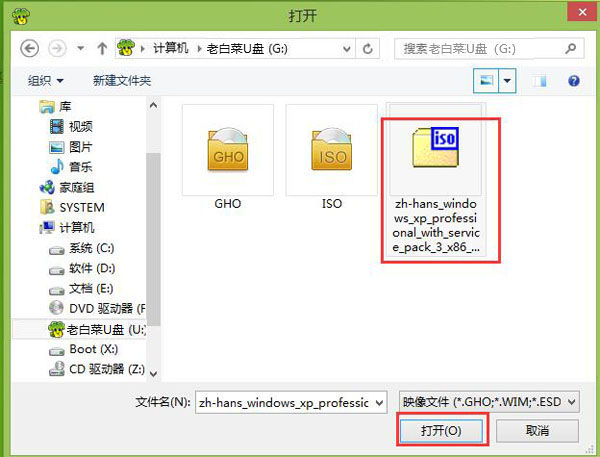Select the ISO folder icon
This screenshot has width=600, height=457.
click(x=332, y=150)
